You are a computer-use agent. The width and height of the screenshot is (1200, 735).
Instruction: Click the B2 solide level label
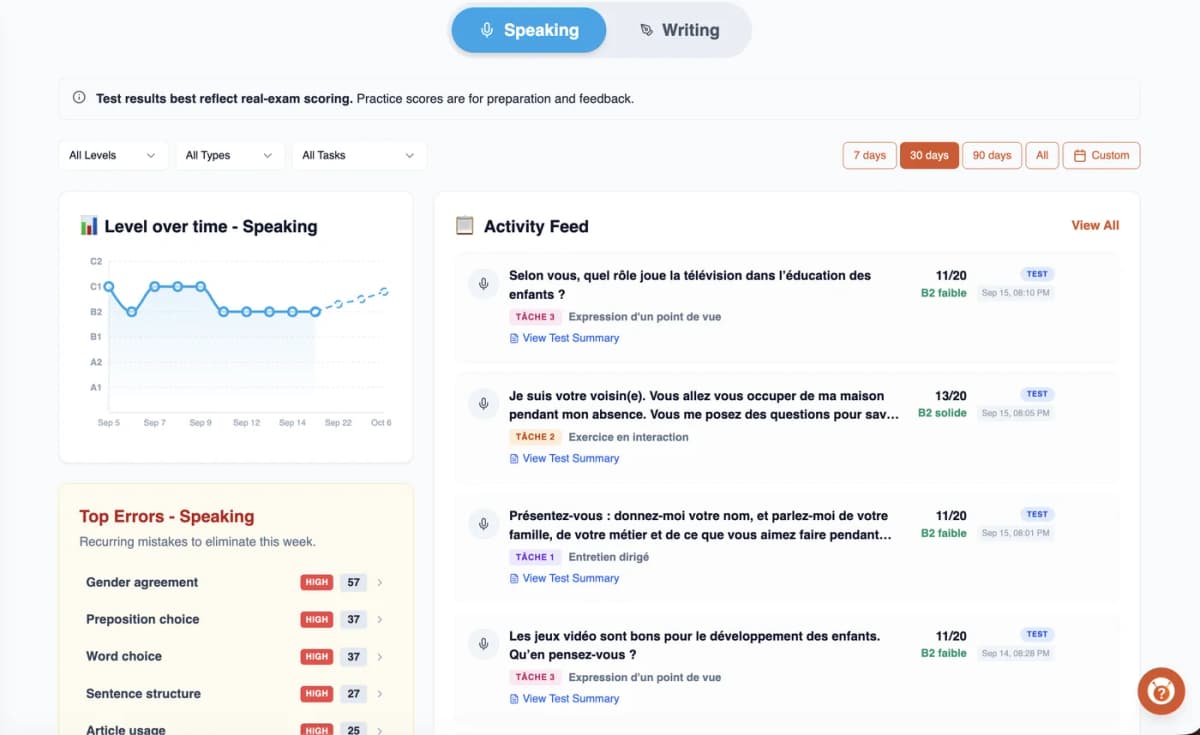coord(942,413)
